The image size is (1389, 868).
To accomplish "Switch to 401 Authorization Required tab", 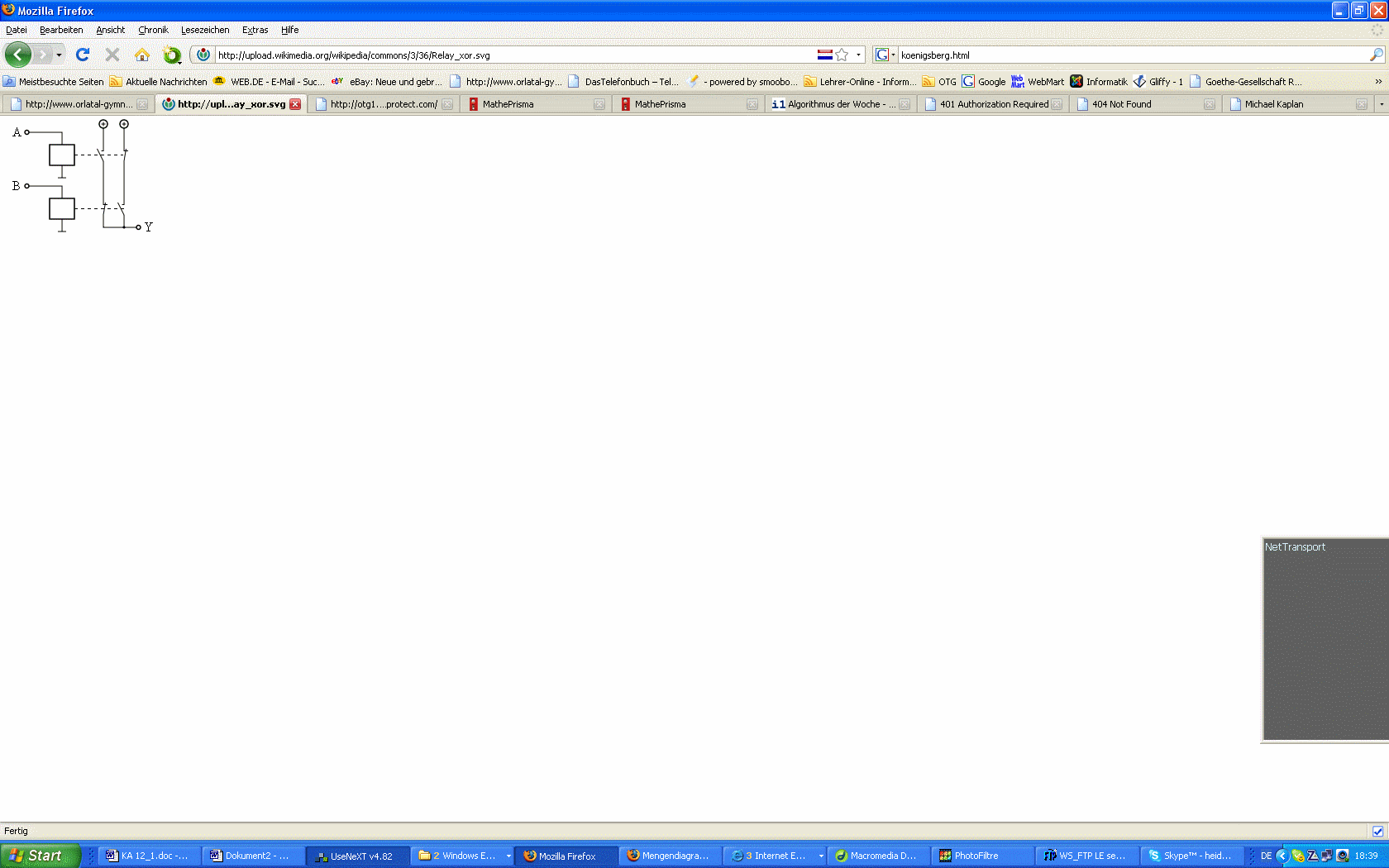I will pyautogui.click(x=992, y=104).
